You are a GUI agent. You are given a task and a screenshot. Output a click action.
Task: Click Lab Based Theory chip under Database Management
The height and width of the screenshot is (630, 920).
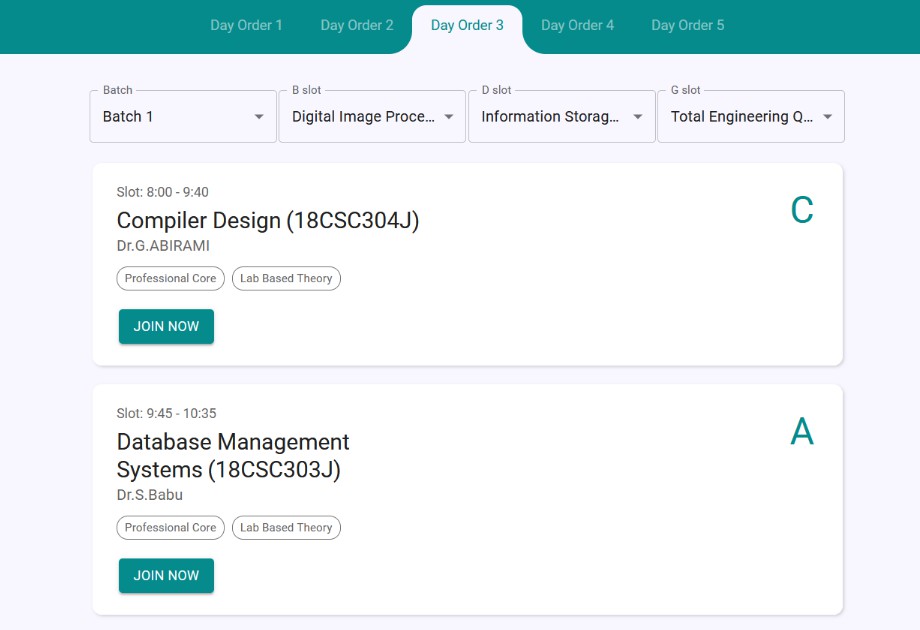coord(286,527)
